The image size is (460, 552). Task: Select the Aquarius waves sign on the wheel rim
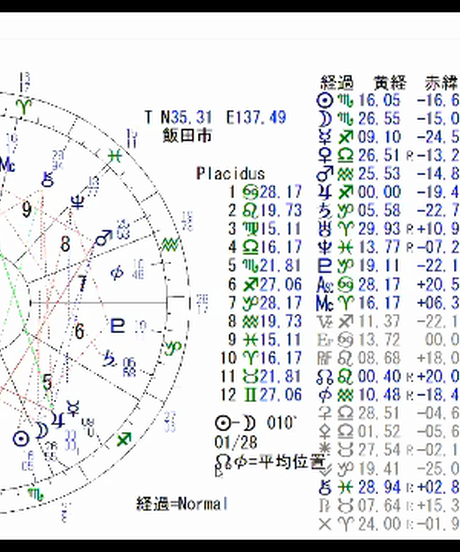point(170,245)
